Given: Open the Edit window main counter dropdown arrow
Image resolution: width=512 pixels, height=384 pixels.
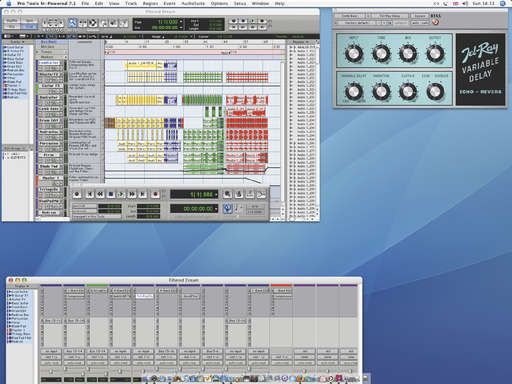Looking at the screenshot, I should [181, 22].
